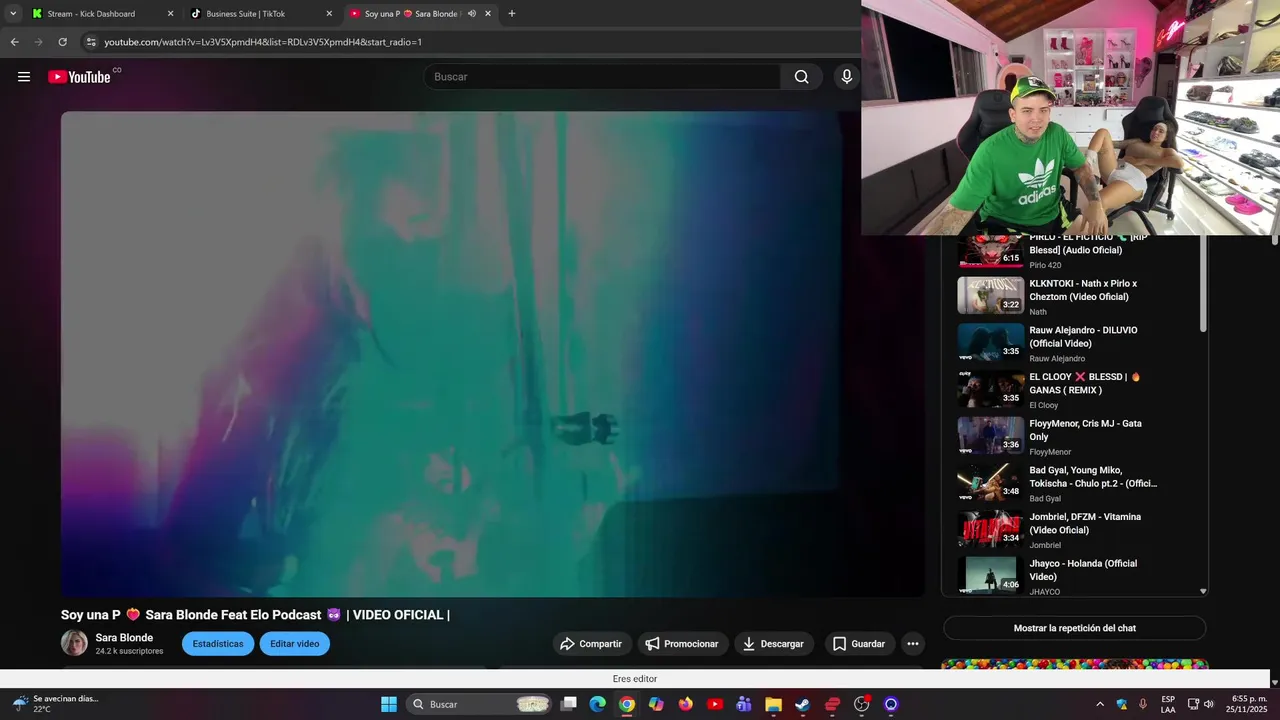Share the video with Compartir
The width and height of the screenshot is (1280, 720).
coord(591,644)
